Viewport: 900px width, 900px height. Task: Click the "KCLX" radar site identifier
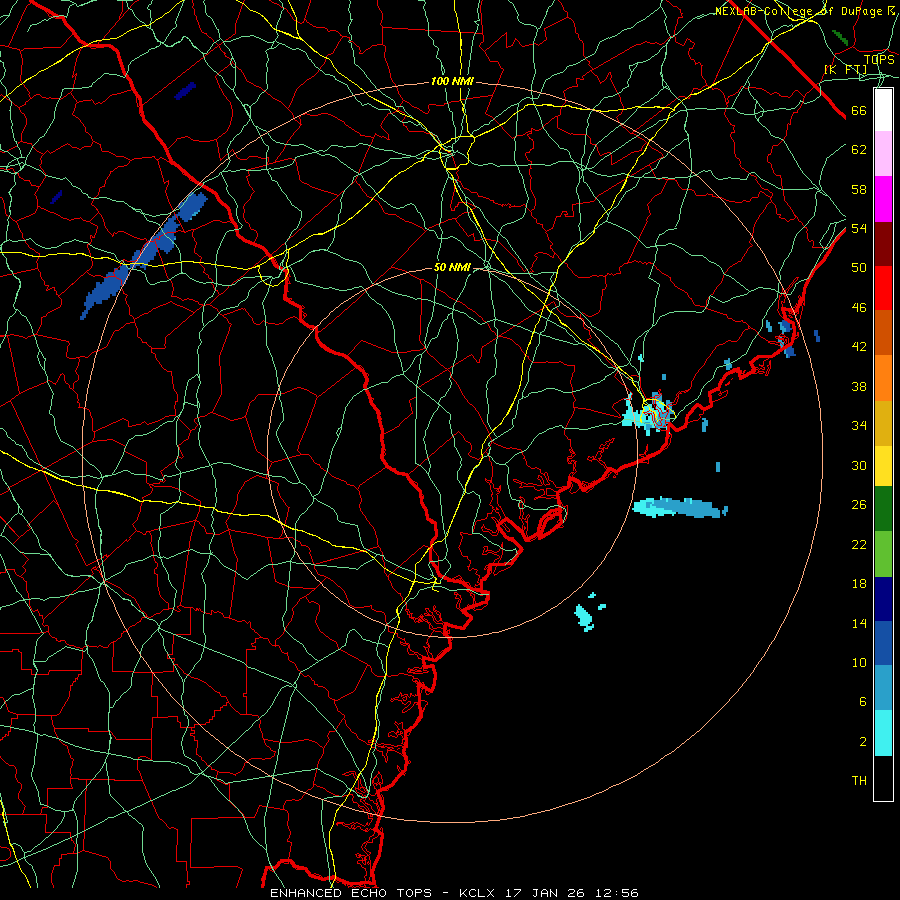coord(479,893)
